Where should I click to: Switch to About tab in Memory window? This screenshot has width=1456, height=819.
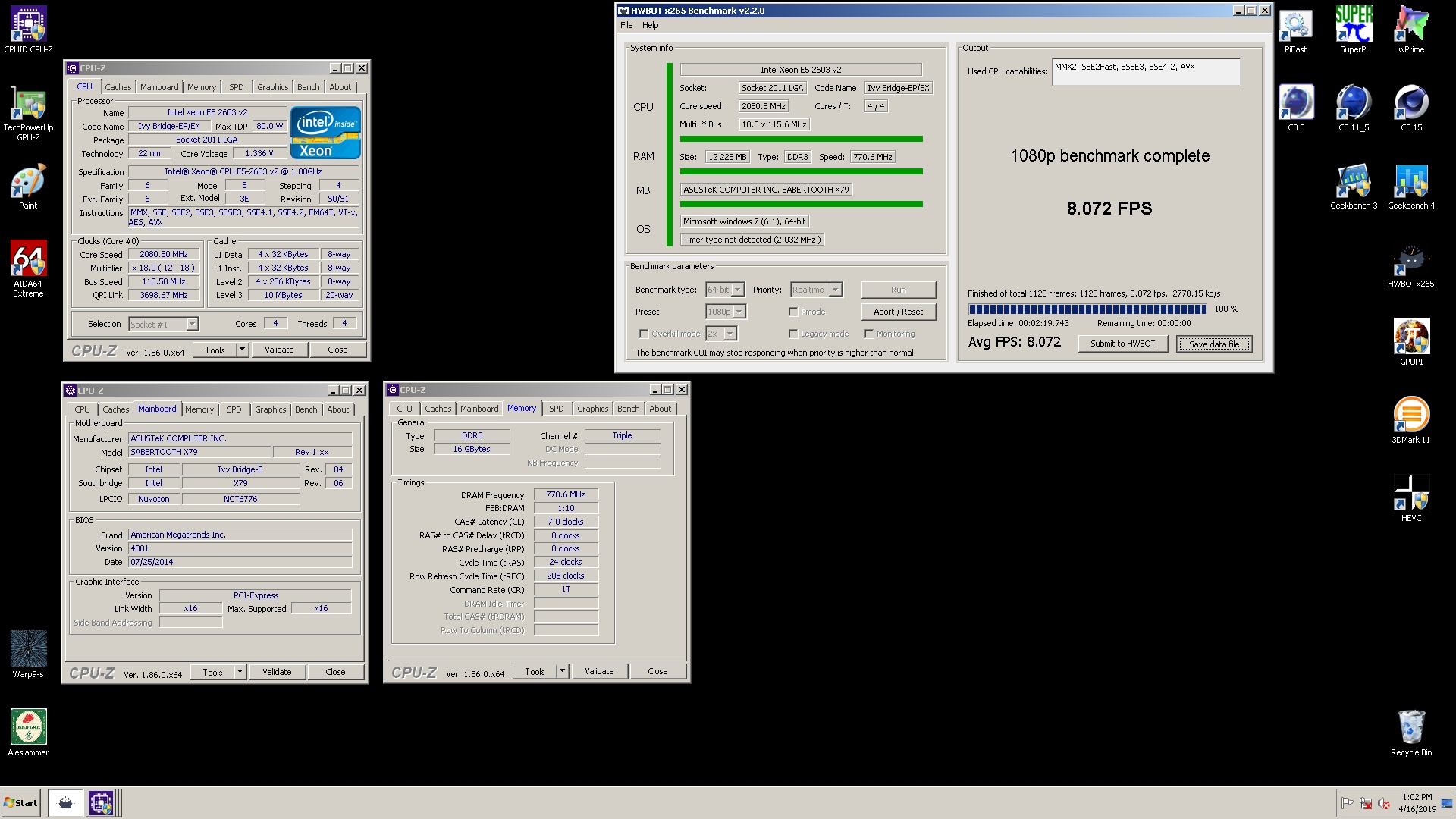pos(660,409)
